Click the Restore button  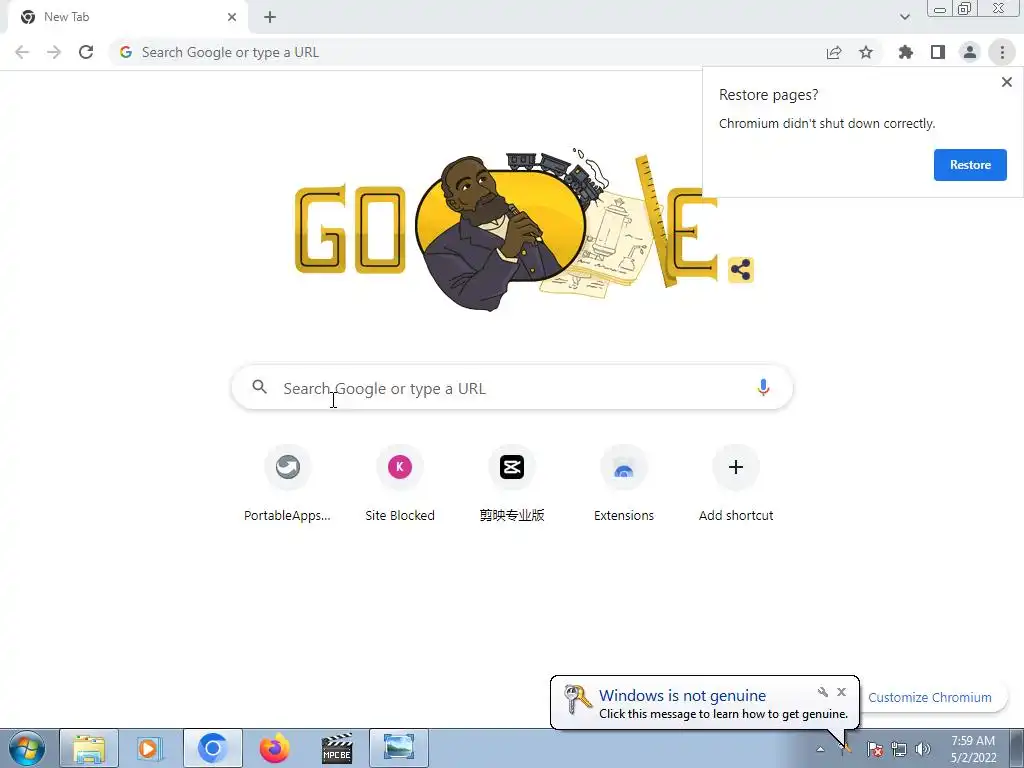[x=970, y=165]
